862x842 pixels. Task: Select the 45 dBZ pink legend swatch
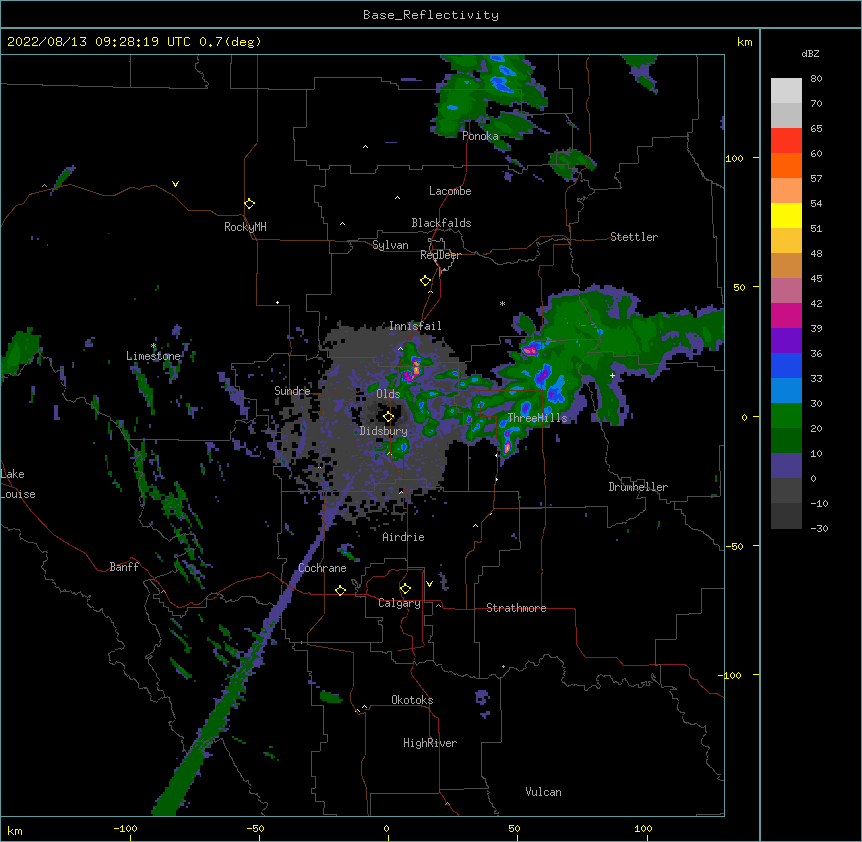pos(786,291)
